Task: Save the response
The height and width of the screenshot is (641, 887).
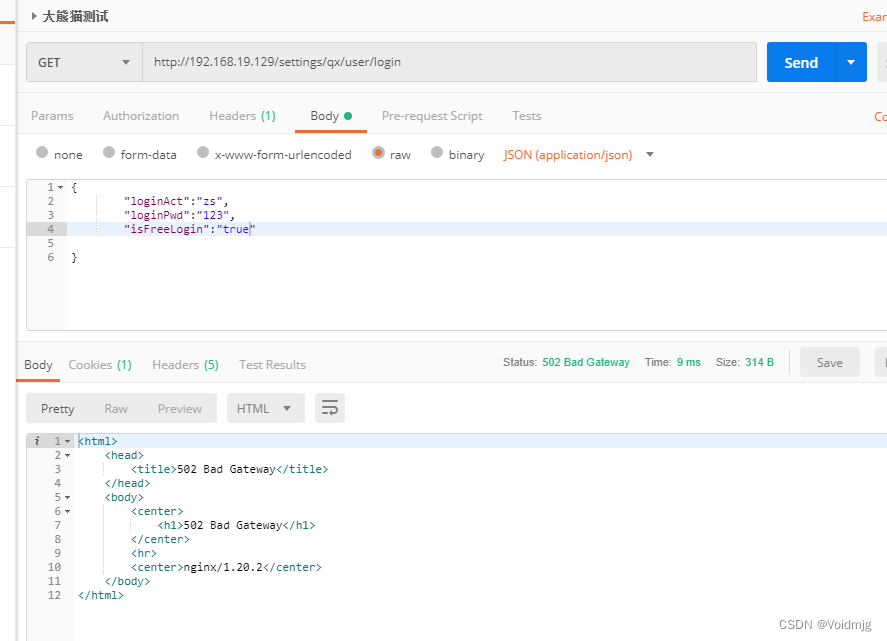Action: pos(829,363)
